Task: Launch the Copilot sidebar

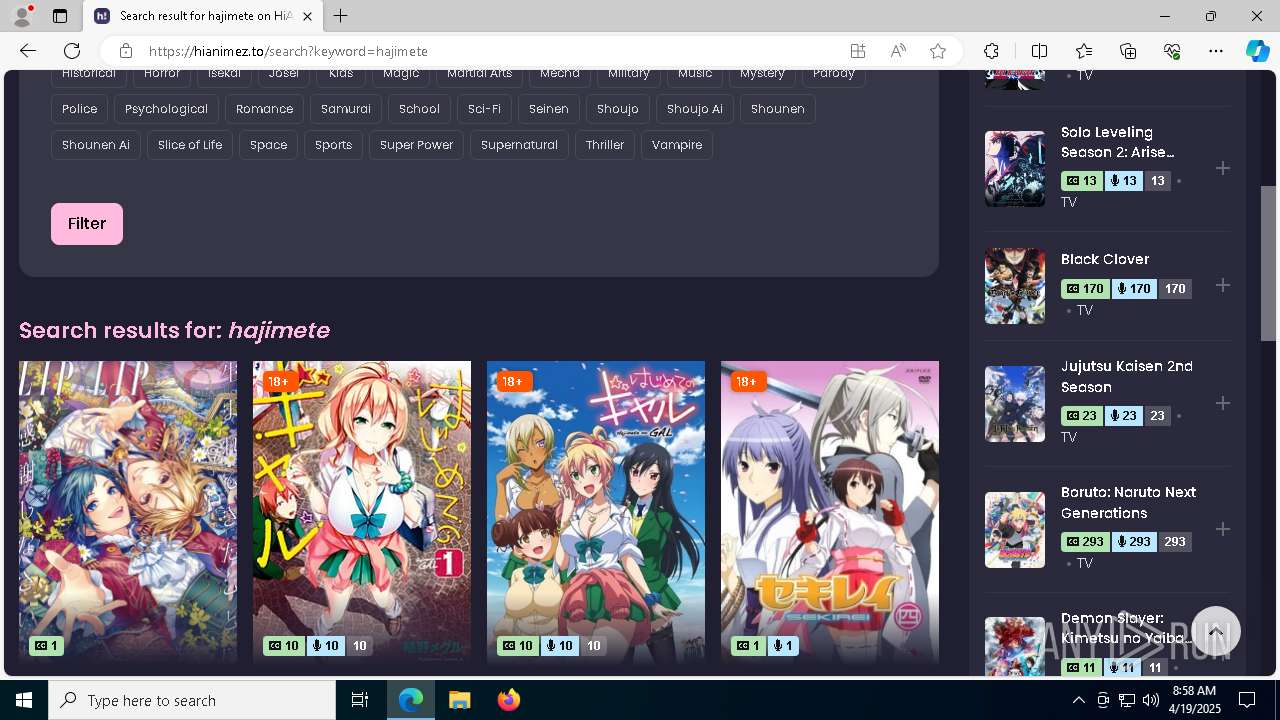Action: click(x=1258, y=51)
